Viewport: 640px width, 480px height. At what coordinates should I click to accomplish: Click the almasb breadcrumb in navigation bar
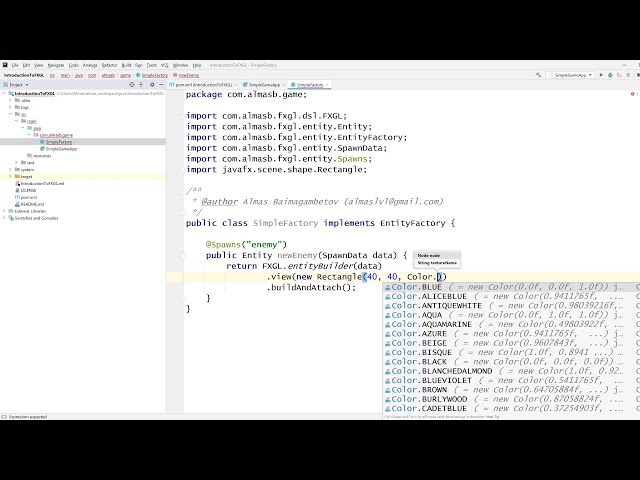(108, 75)
